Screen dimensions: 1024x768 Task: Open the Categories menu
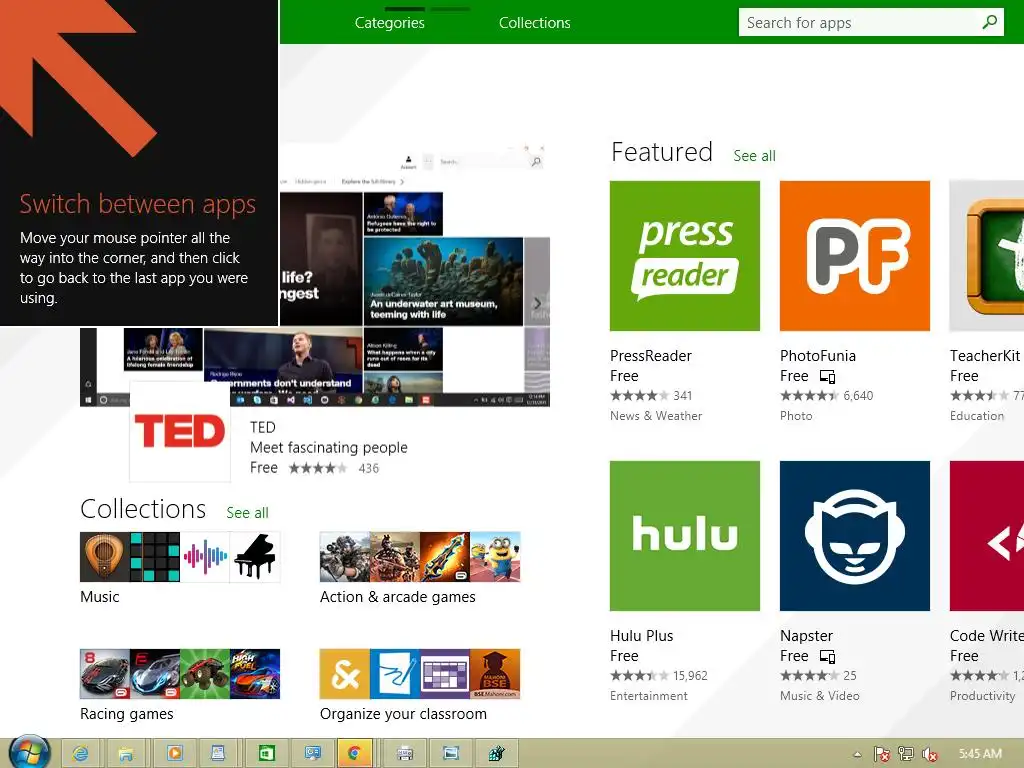[389, 23]
